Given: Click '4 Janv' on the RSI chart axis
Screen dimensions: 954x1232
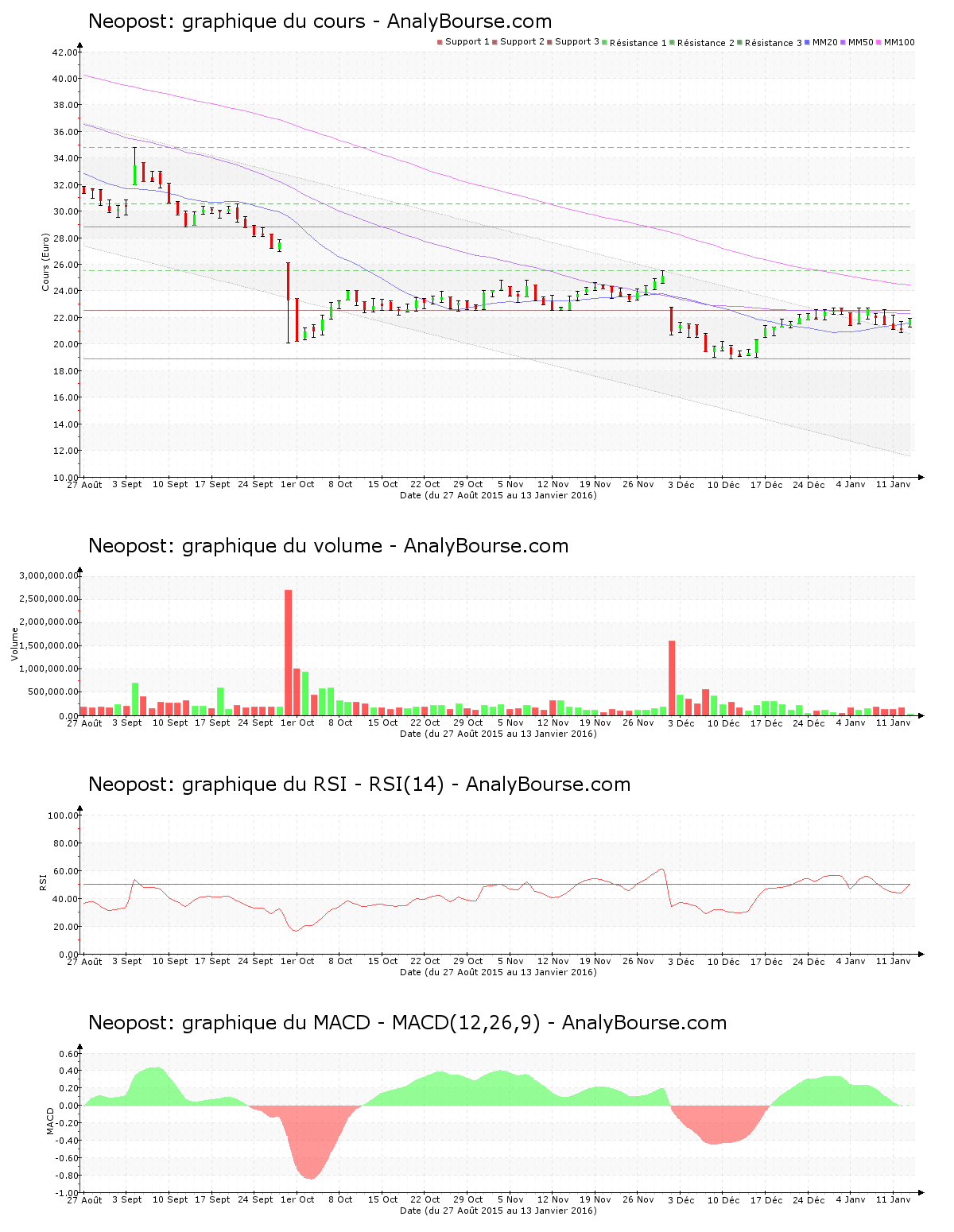Looking at the screenshot, I should point(851,961).
